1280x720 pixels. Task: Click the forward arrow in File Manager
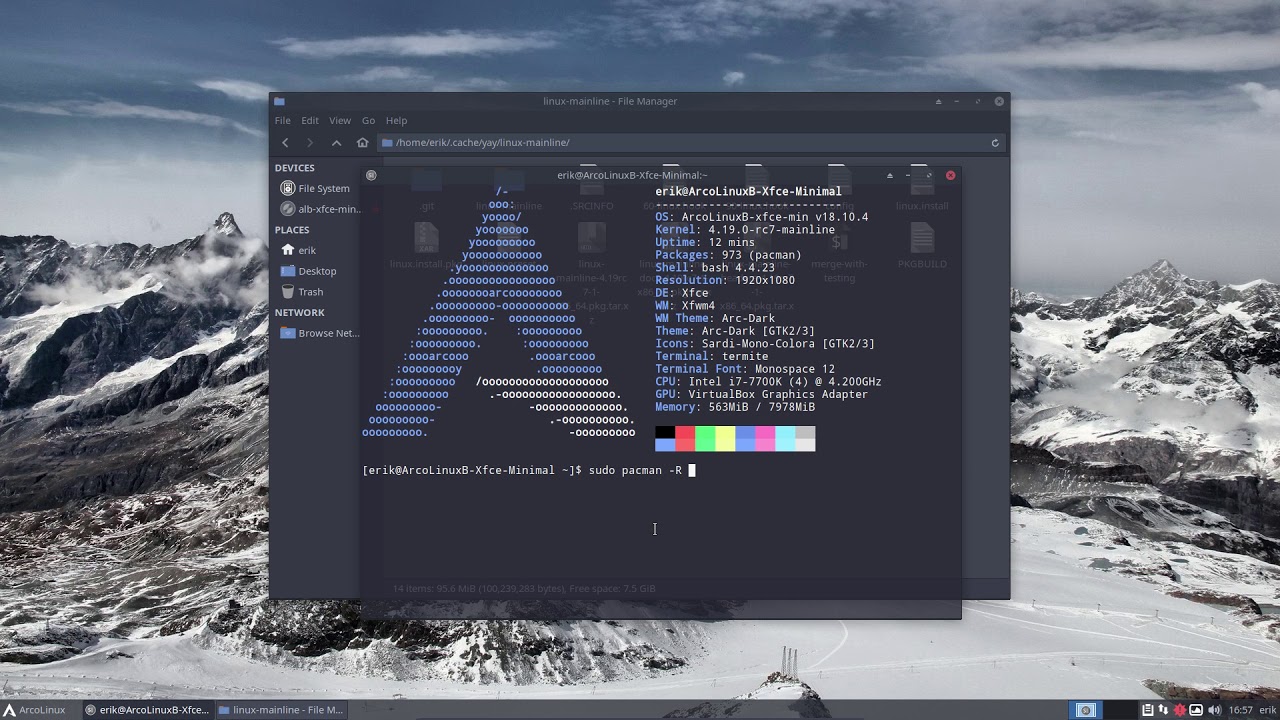(x=310, y=142)
